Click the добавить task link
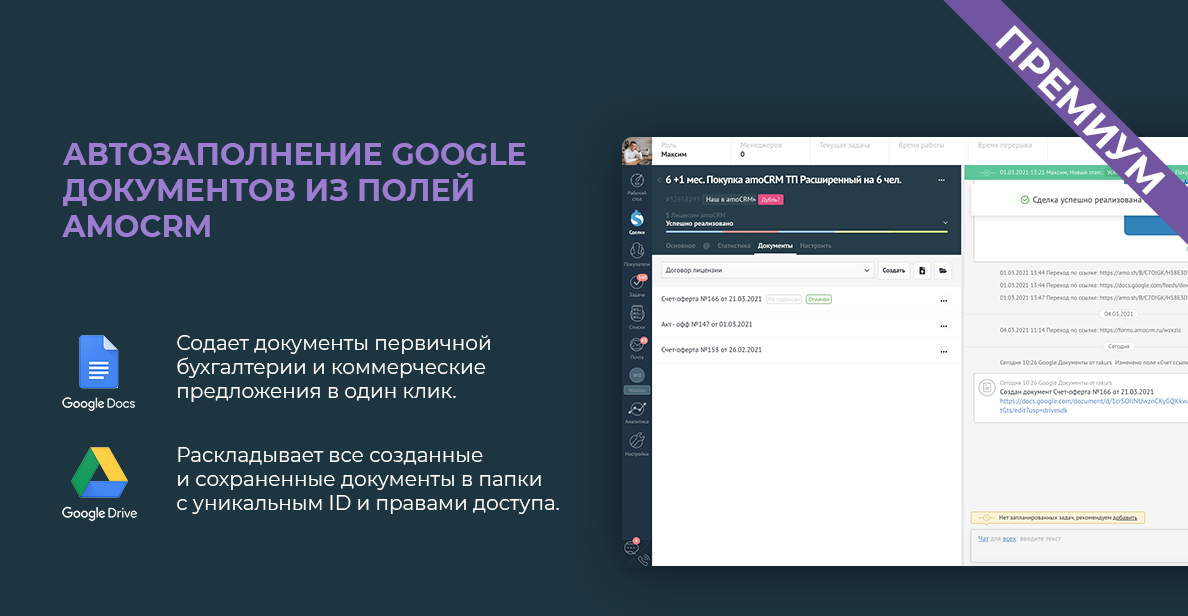Viewport: 1188px width, 616px height. tap(1124, 518)
